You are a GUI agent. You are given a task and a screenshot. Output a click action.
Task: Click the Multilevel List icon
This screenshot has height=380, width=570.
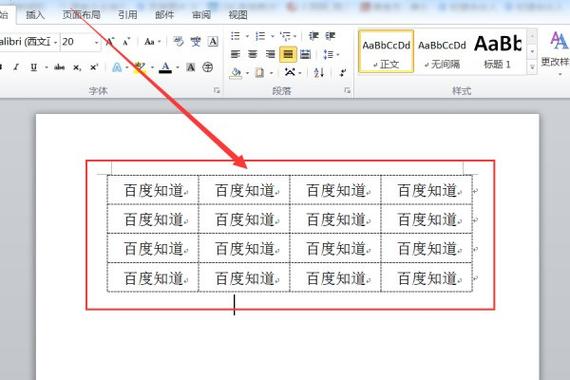tap(286, 36)
